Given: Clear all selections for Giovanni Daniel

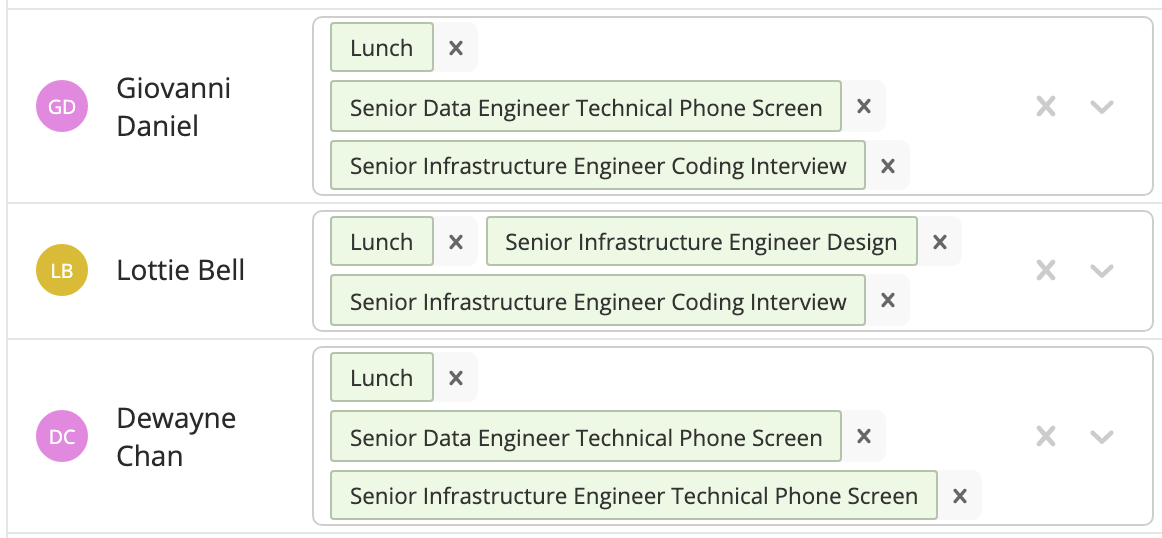Looking at the screenshot, I should point(1046,107).
